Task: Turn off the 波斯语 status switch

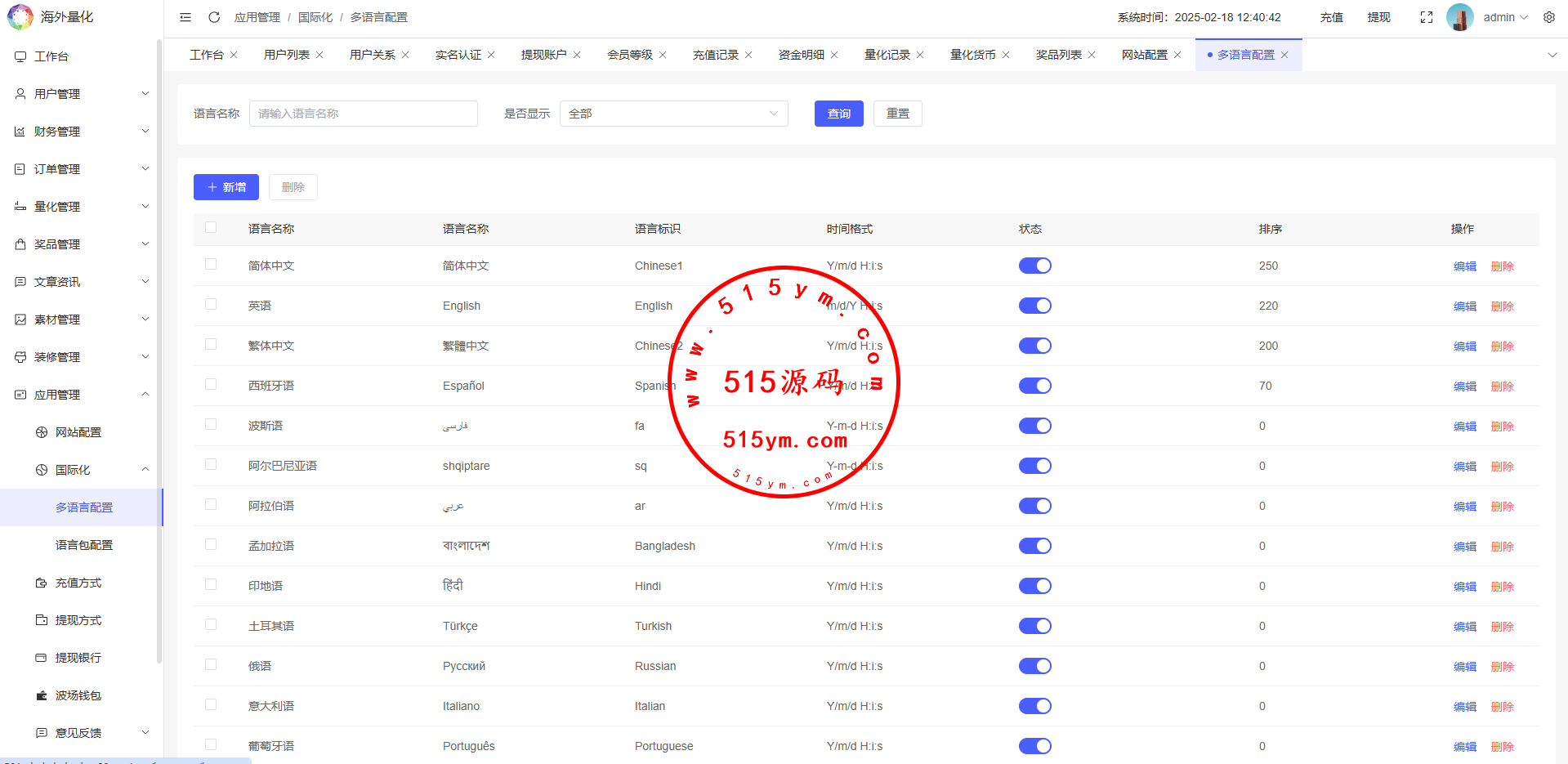Action: pyautogui.click(x=1034, y=426)
